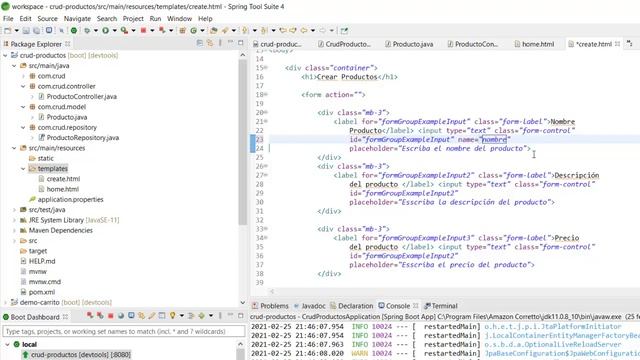This screenshot has height=360, width=640.
Task: Click the green Boot Dashboard icon in main toolbar
Action: [x=74, y=31]
